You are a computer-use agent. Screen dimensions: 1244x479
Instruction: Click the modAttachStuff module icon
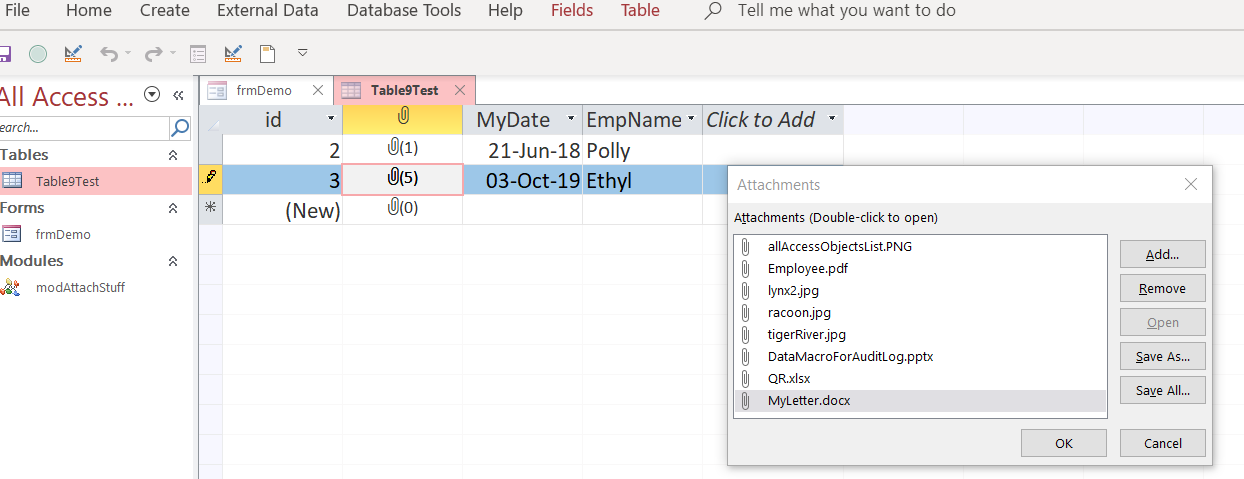[x=11, y=287]
